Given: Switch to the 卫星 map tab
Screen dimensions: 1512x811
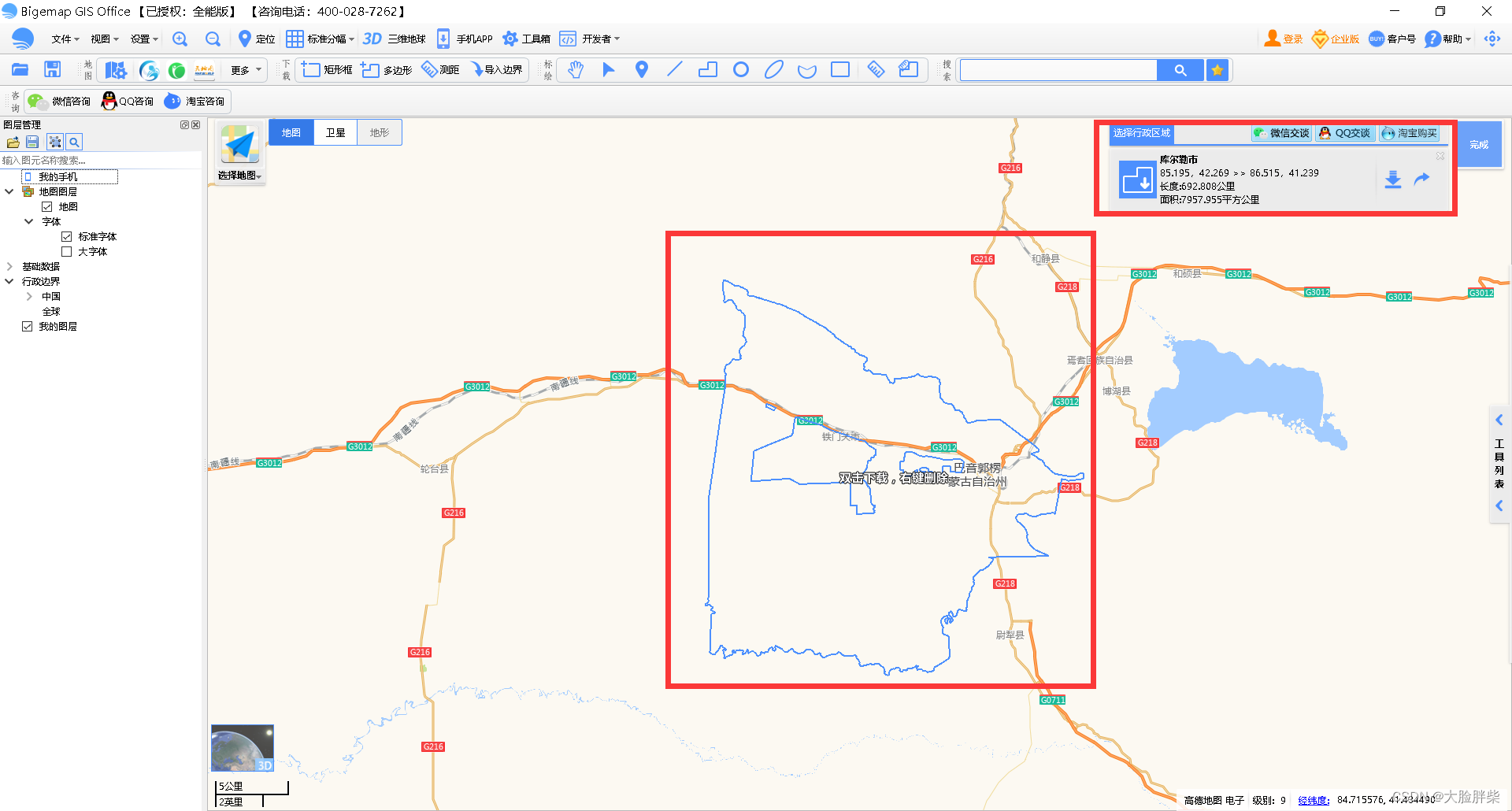Looking at the screenshot, I should [335, 132].
